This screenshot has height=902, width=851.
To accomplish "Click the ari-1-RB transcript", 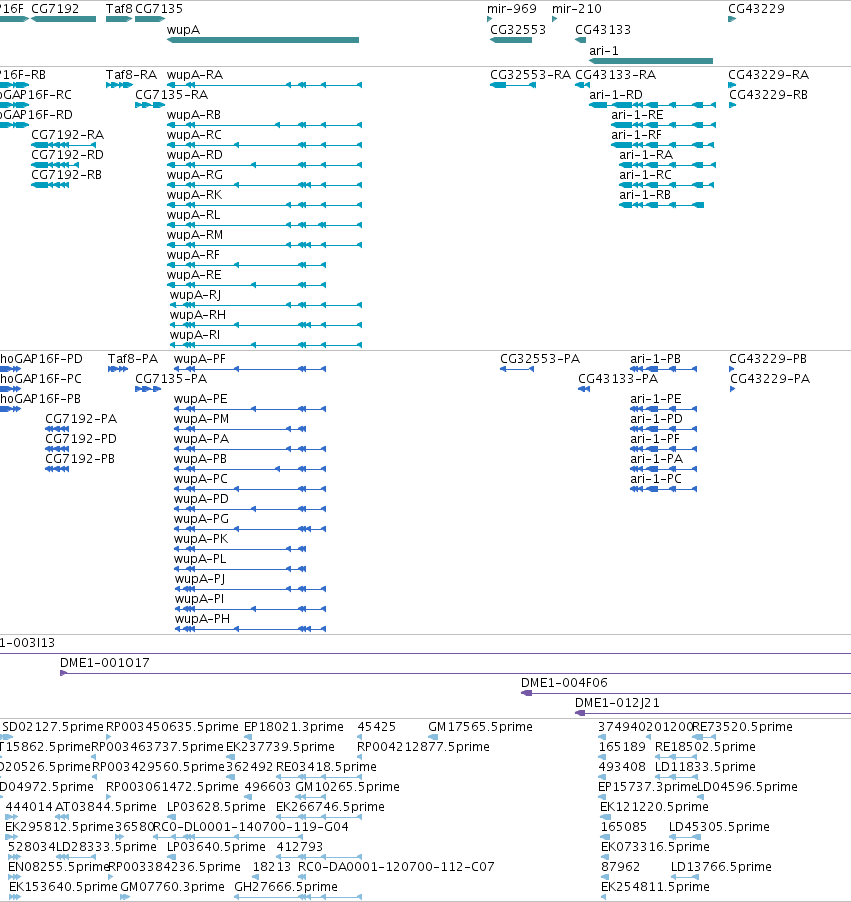I will 645,194.
